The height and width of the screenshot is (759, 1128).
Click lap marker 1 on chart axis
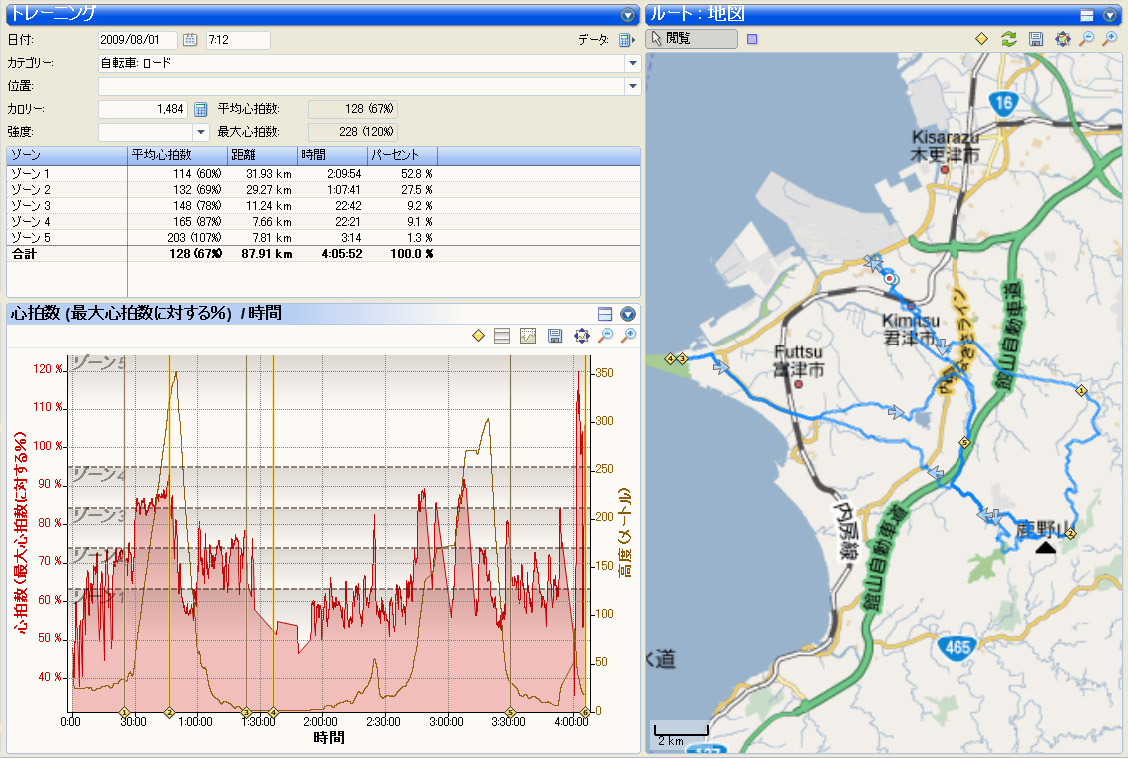point(124,712)
